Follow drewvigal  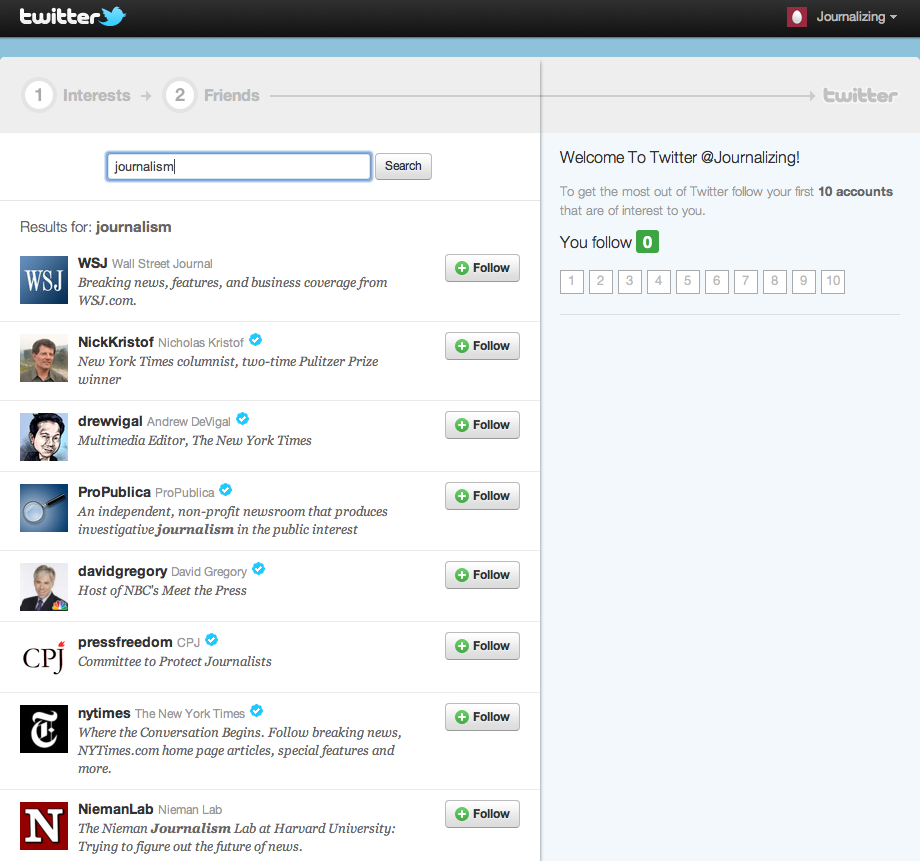(482, 425)
